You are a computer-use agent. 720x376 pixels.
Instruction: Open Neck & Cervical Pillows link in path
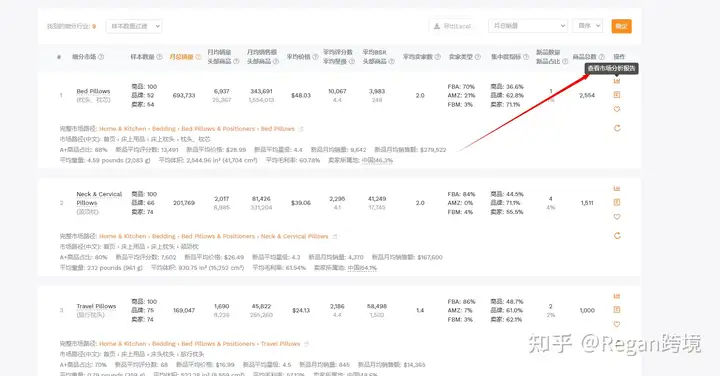[x=294, y=236]
